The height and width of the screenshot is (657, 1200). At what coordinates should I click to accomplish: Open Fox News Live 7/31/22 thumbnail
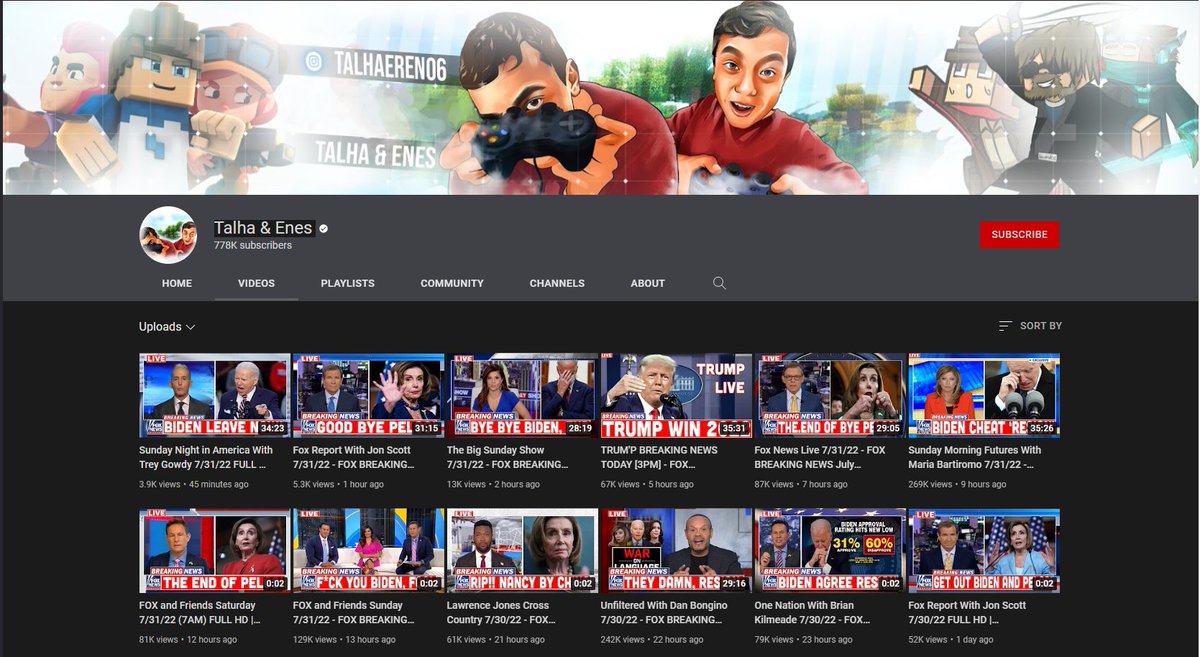tap(830, 395)
